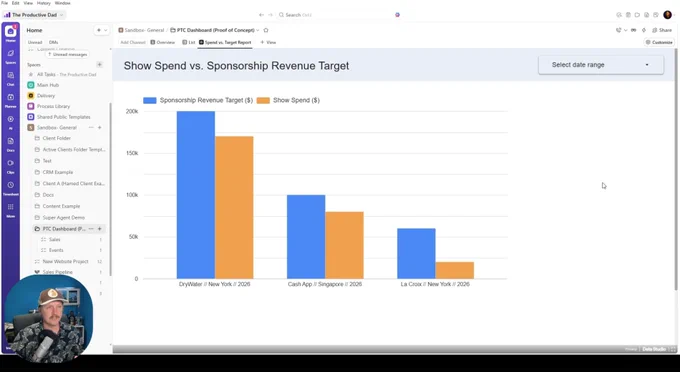
Task: Click Cash App orange Show Spend bar
Action: (x=344, y=245)
